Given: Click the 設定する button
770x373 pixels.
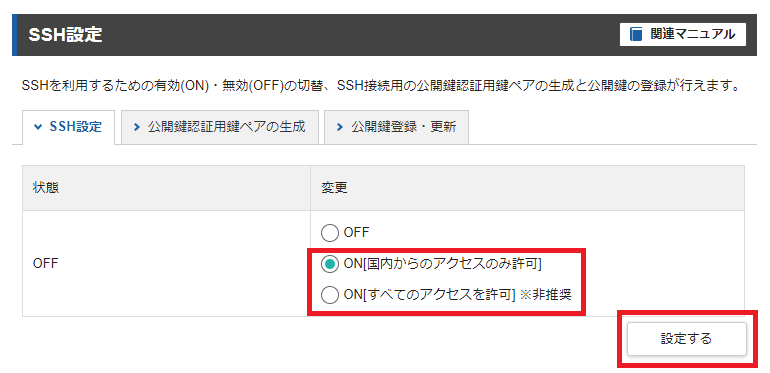Looking at the screenshot, I should coord(687,339).
